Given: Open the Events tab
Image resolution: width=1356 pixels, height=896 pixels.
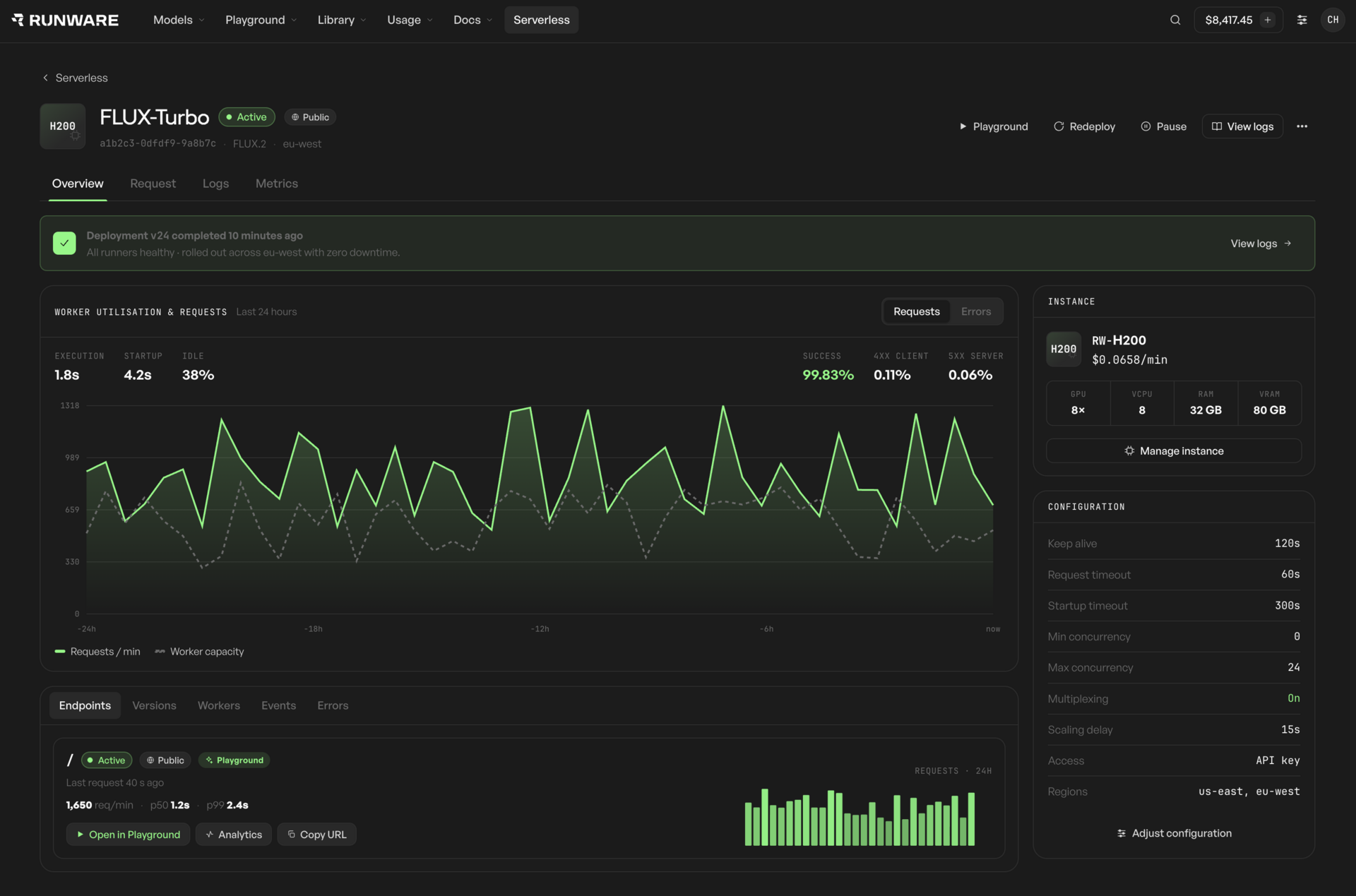Looking at the screenshot, I should (278, 705).
